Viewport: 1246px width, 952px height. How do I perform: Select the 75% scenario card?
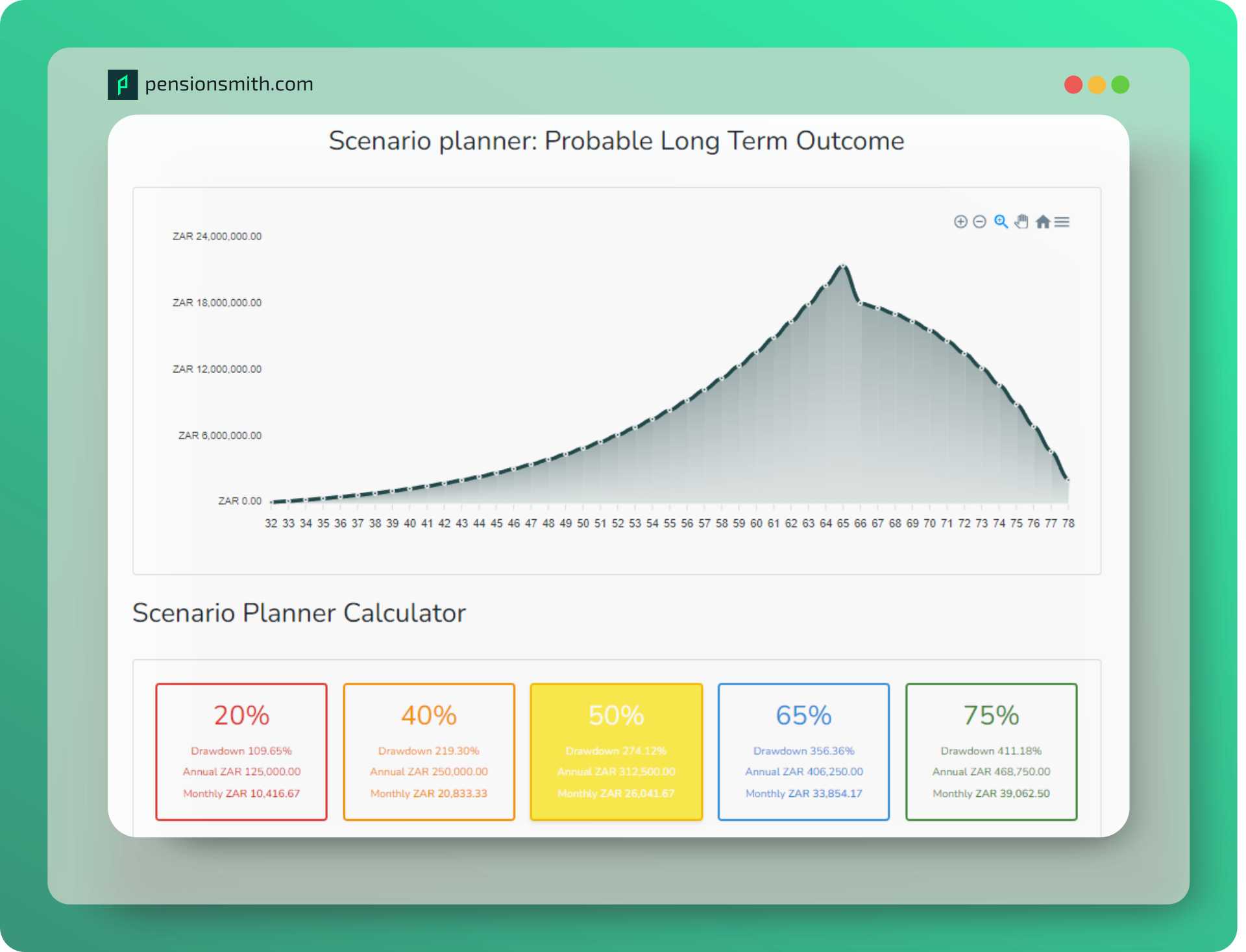point(992,751)
